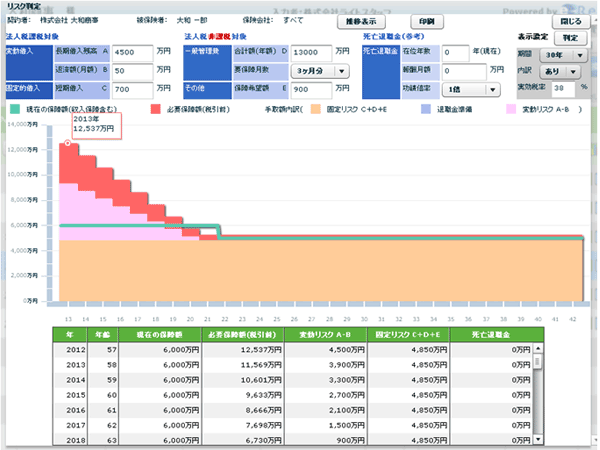Click the 変動リスク A-B column header
600x450 pixels.
326,334
